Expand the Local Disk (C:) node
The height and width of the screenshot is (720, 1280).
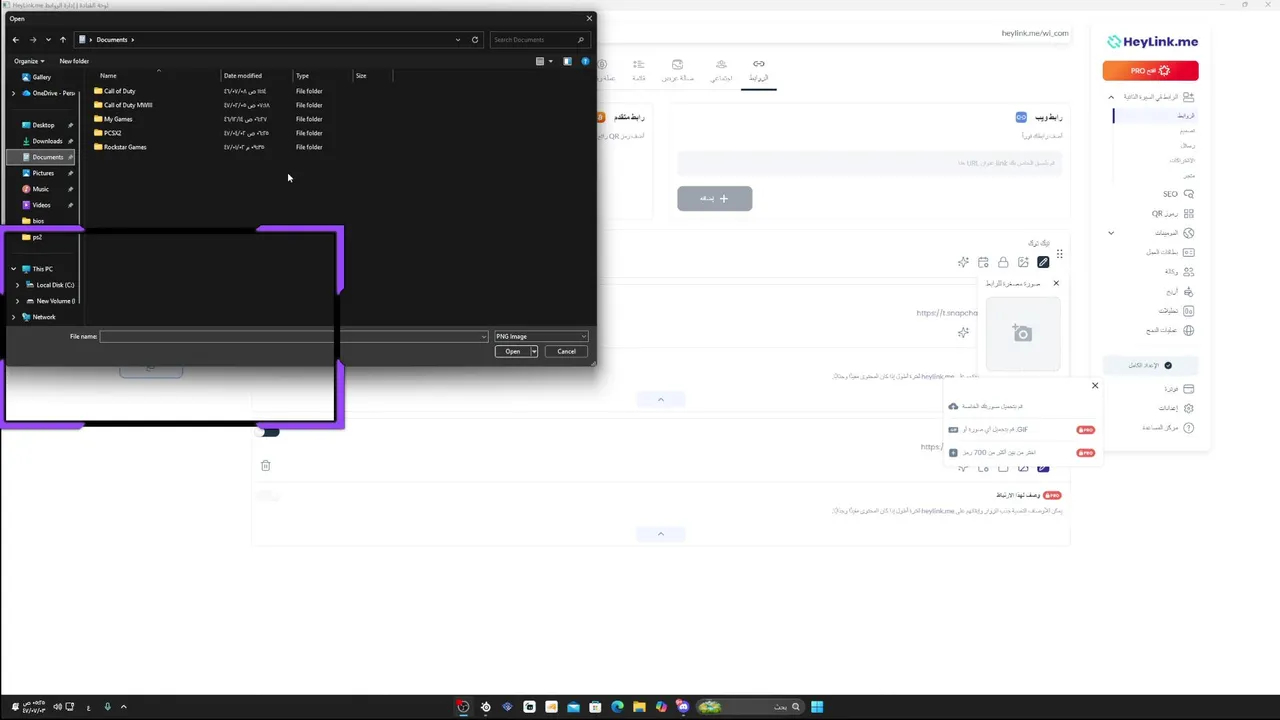pos(17,285)
